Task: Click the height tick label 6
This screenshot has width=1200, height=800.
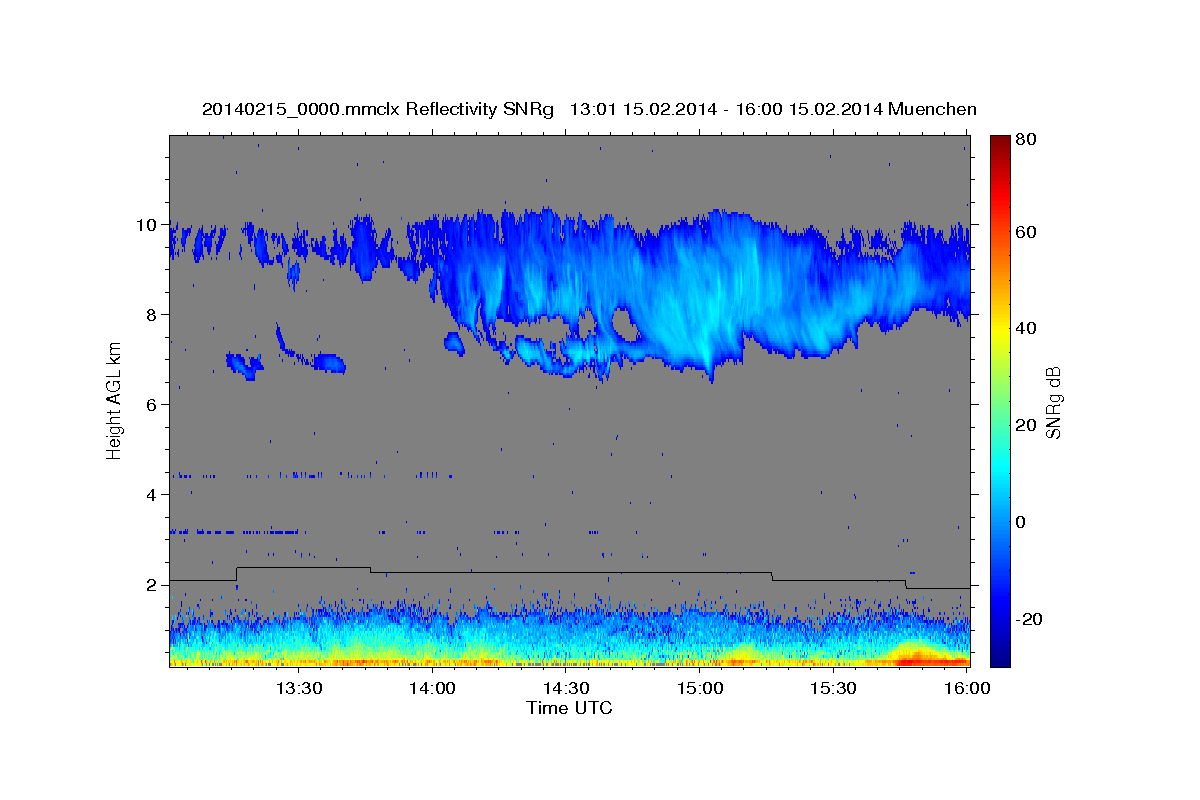Action: pyautogui.click(x=151, y=405)
